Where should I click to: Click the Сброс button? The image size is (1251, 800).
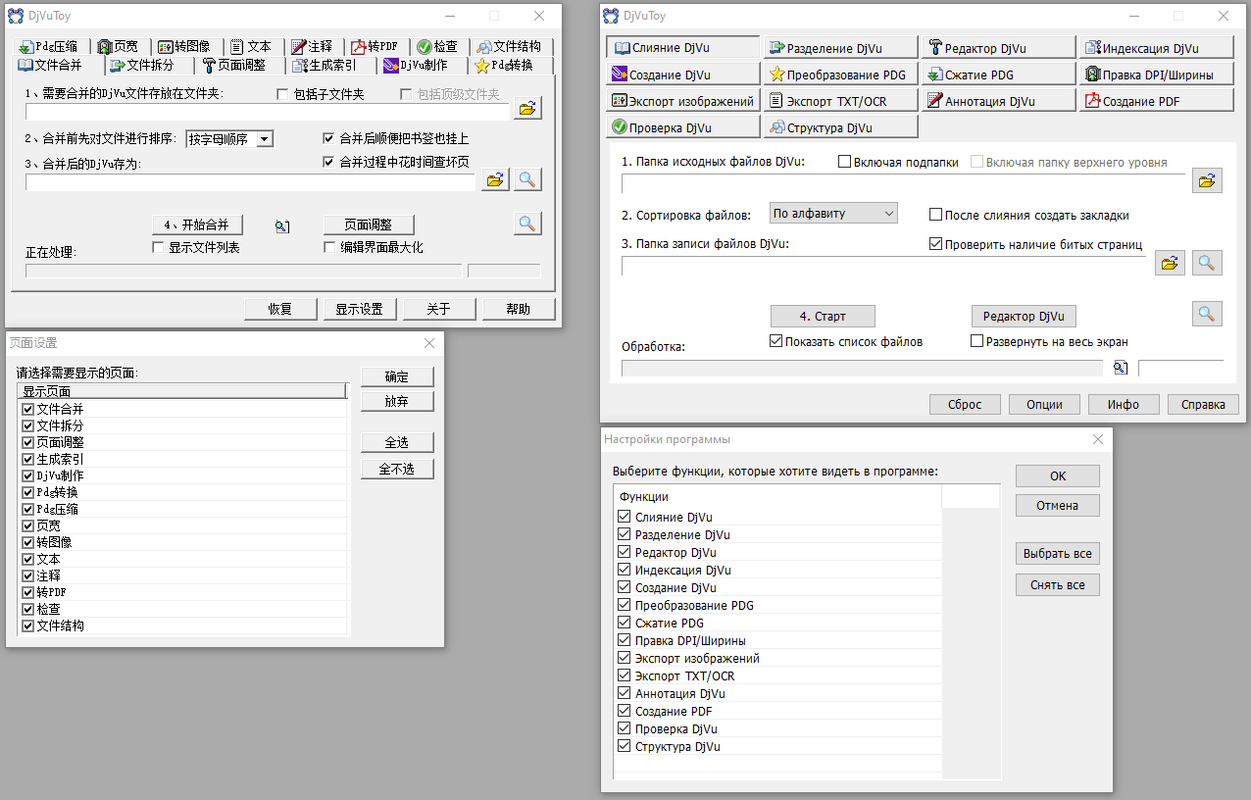click(964, 404)
